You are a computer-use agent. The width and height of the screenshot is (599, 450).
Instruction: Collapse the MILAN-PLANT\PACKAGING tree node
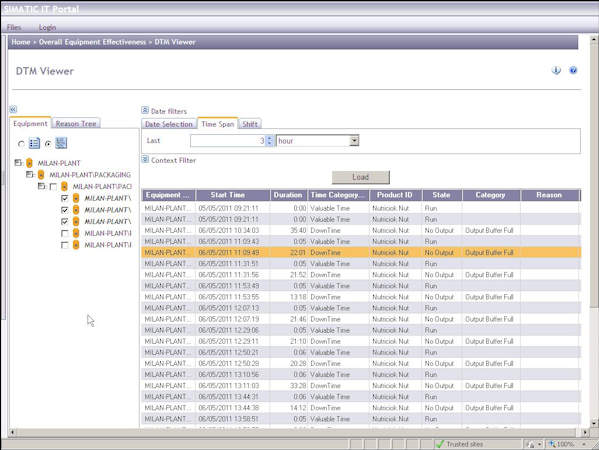coord(30,175)
